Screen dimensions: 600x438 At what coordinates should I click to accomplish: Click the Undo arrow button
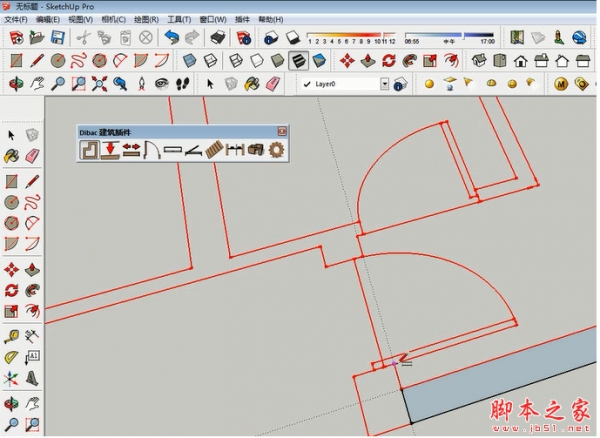point(172,37)
